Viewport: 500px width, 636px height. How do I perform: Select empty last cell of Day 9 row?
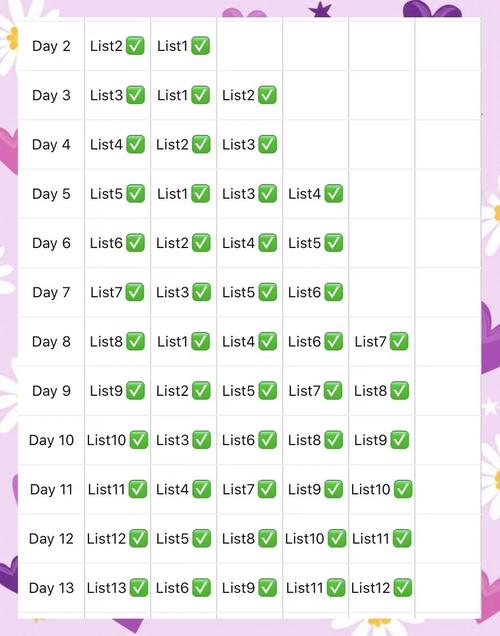click(448, 391)
